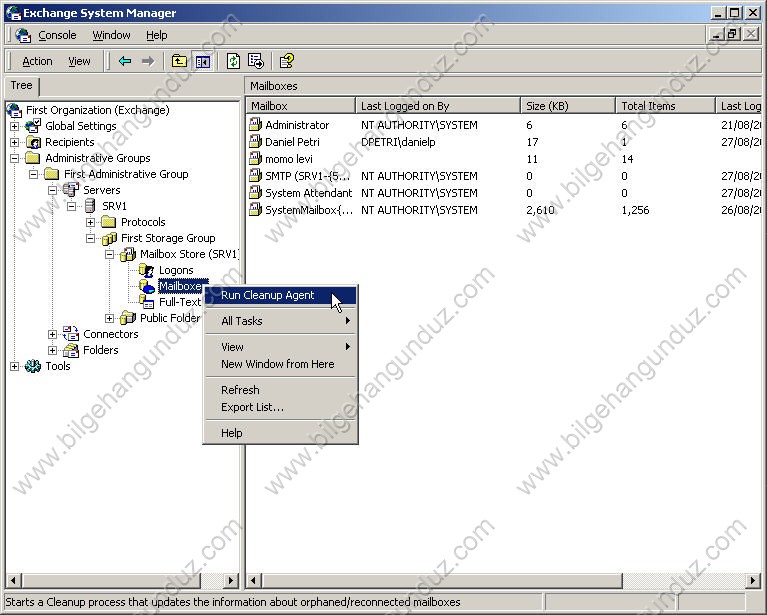Toggle the Show/Hide Console Tree icon
This screenshot has height=615, width=767.
203,61
